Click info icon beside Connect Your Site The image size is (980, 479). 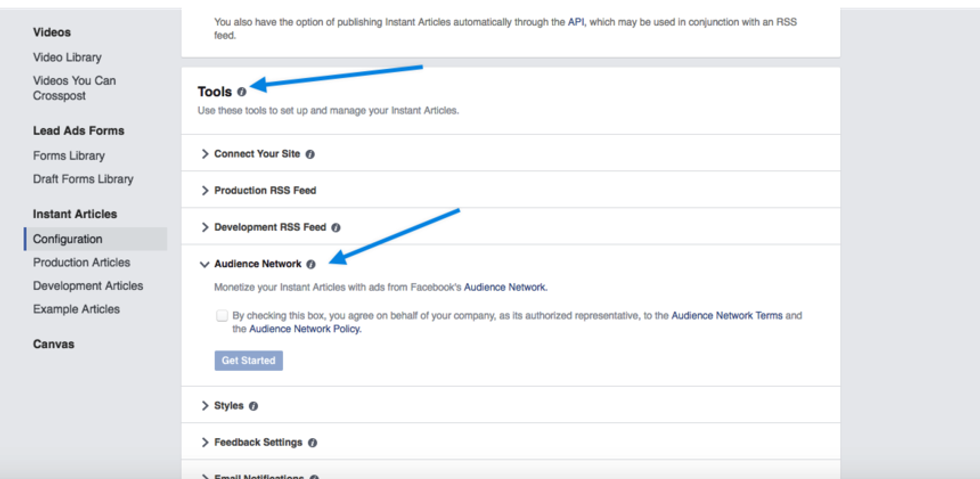(310, 155)
